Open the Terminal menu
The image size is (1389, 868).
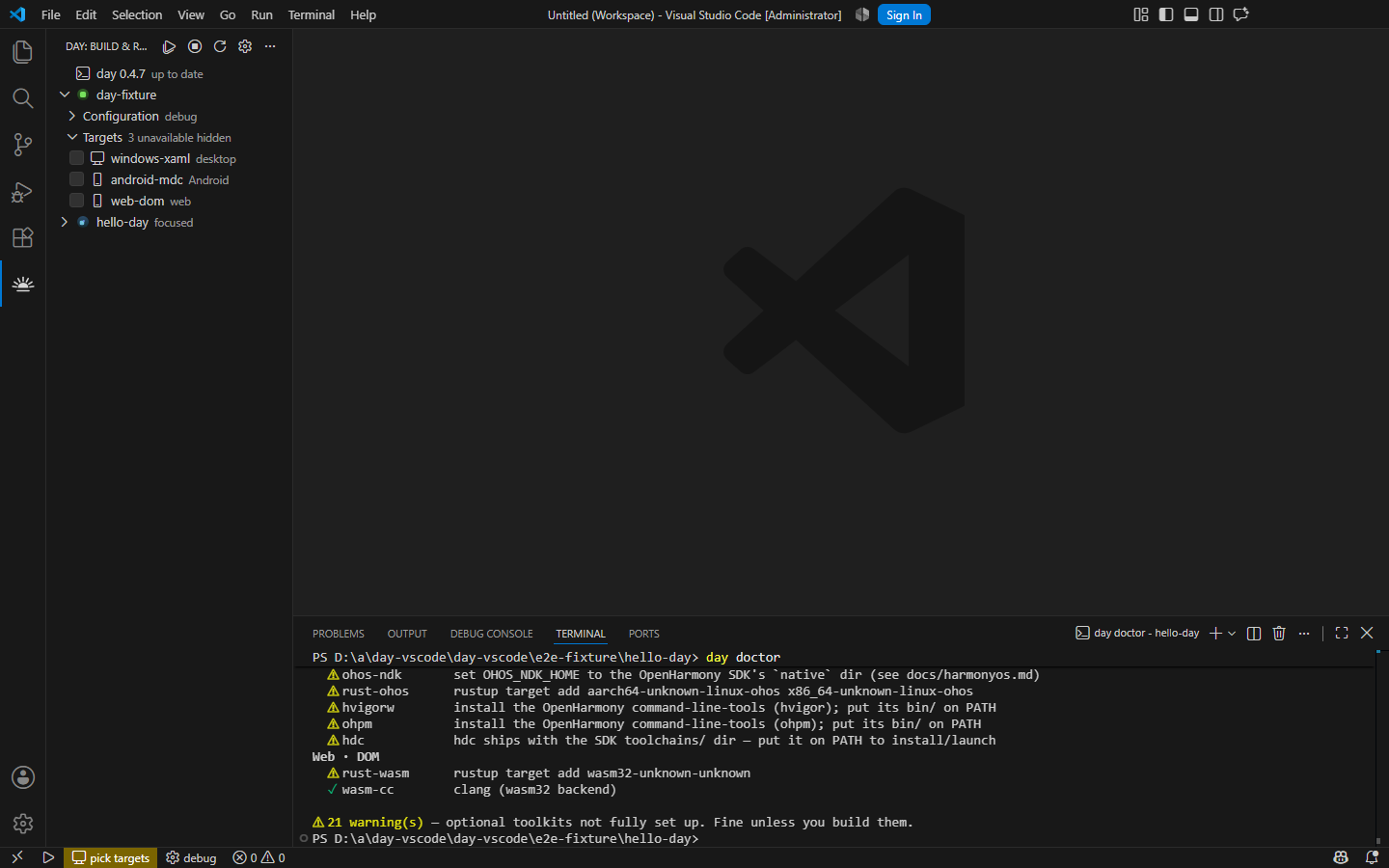[x=312, y=14]
